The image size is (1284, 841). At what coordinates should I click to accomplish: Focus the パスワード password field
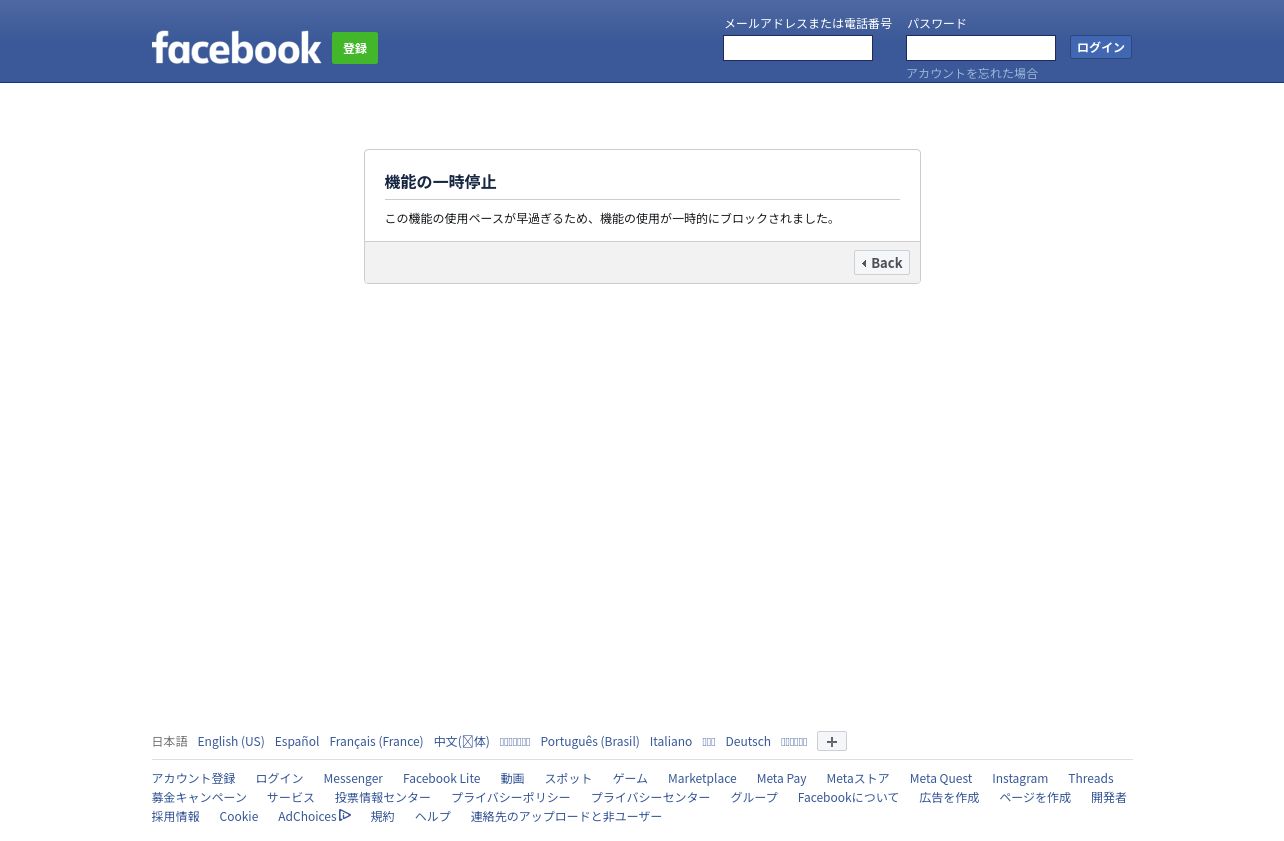(981, 48)
